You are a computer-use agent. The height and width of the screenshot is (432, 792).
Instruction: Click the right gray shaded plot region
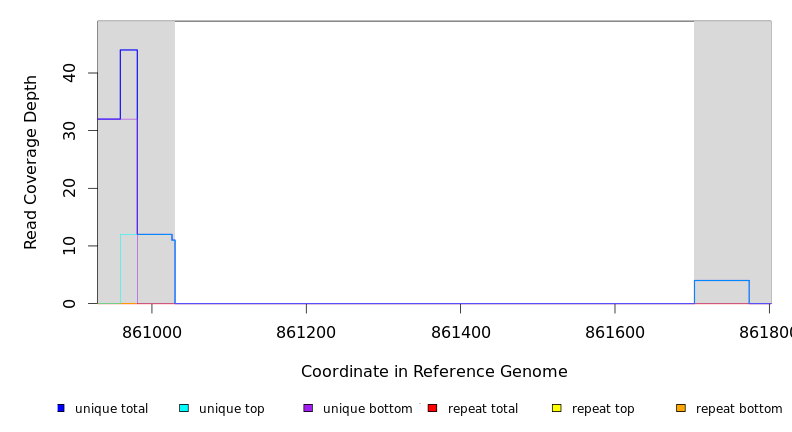[x=732, y=150]
